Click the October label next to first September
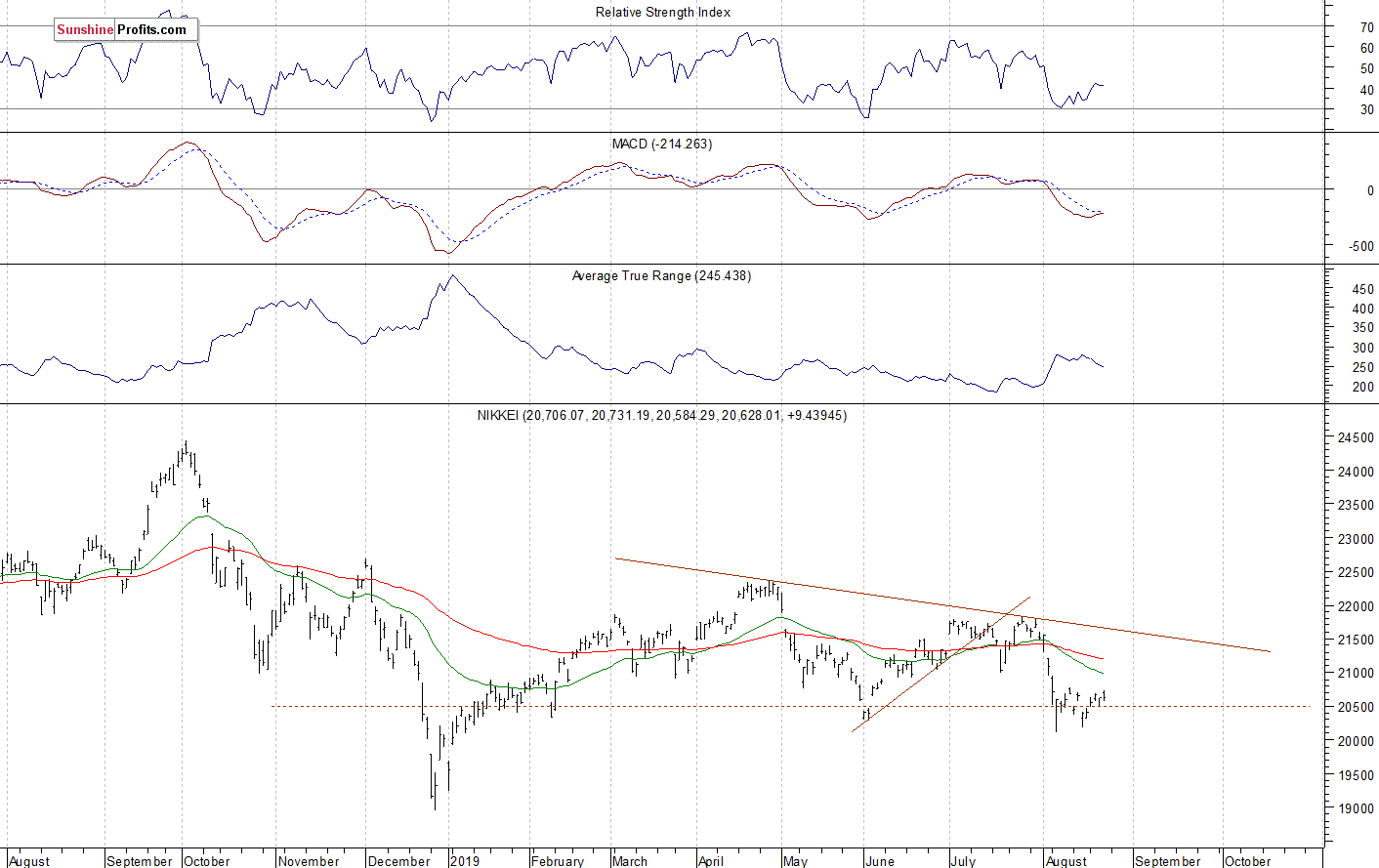 (x=207, y=861)
